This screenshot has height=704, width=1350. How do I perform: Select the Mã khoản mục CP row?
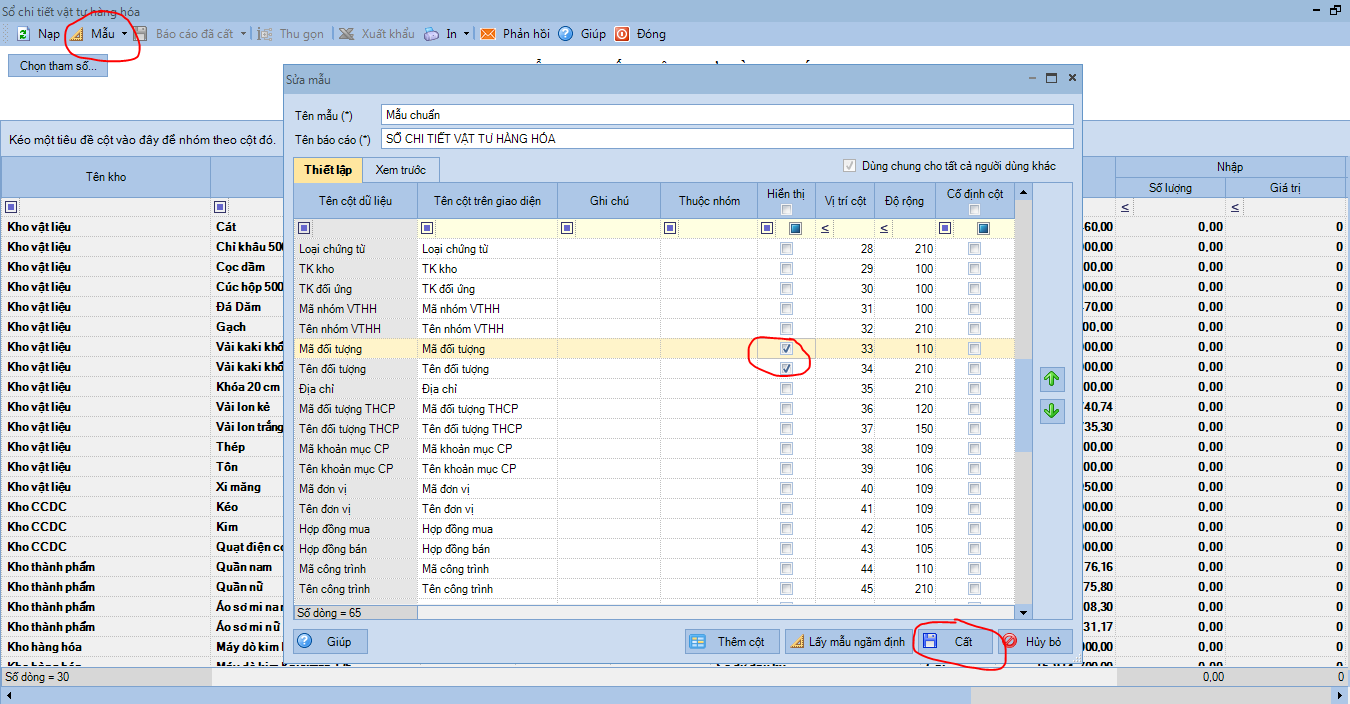point(654,449)
